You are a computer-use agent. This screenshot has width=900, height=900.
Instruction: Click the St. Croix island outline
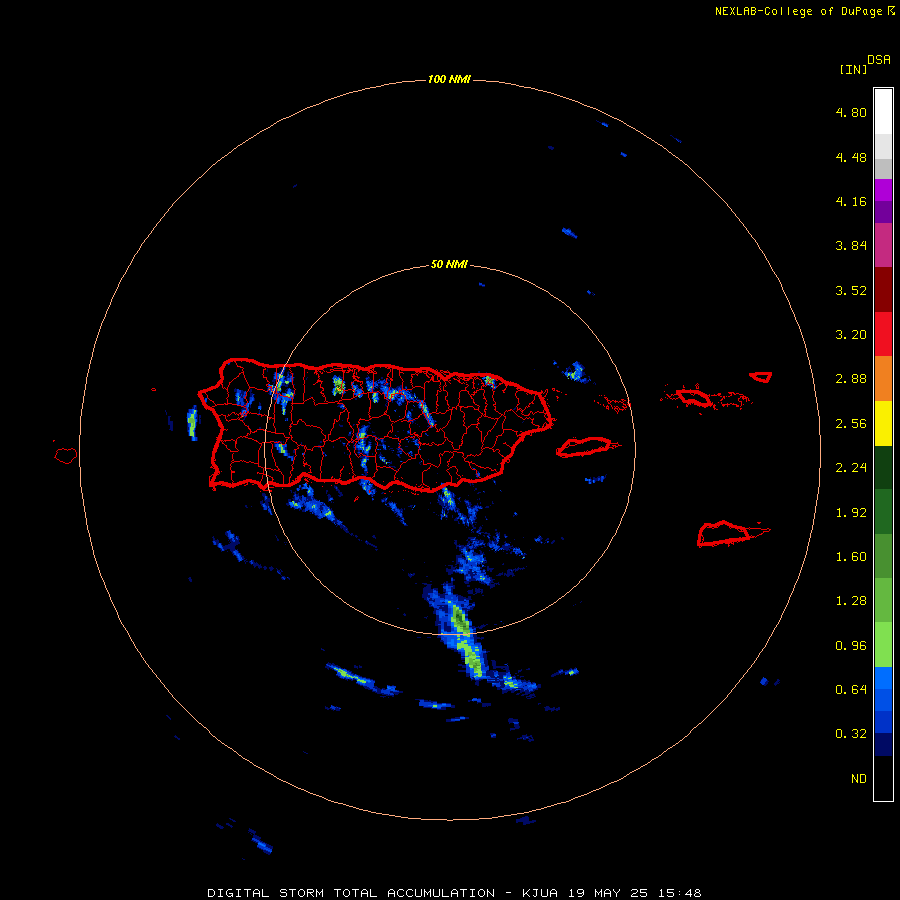pyautogui.click(x=724, y=534)
